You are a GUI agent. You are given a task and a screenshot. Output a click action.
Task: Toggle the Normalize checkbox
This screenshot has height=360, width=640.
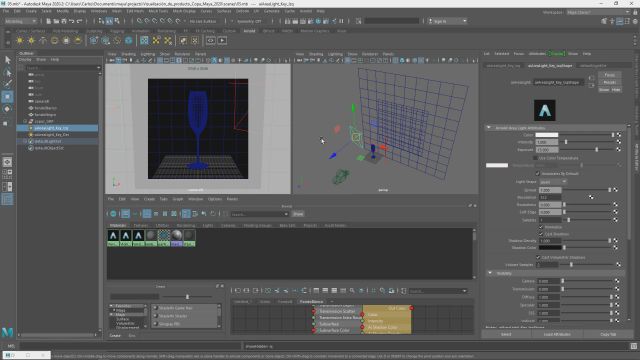[541, 227]
